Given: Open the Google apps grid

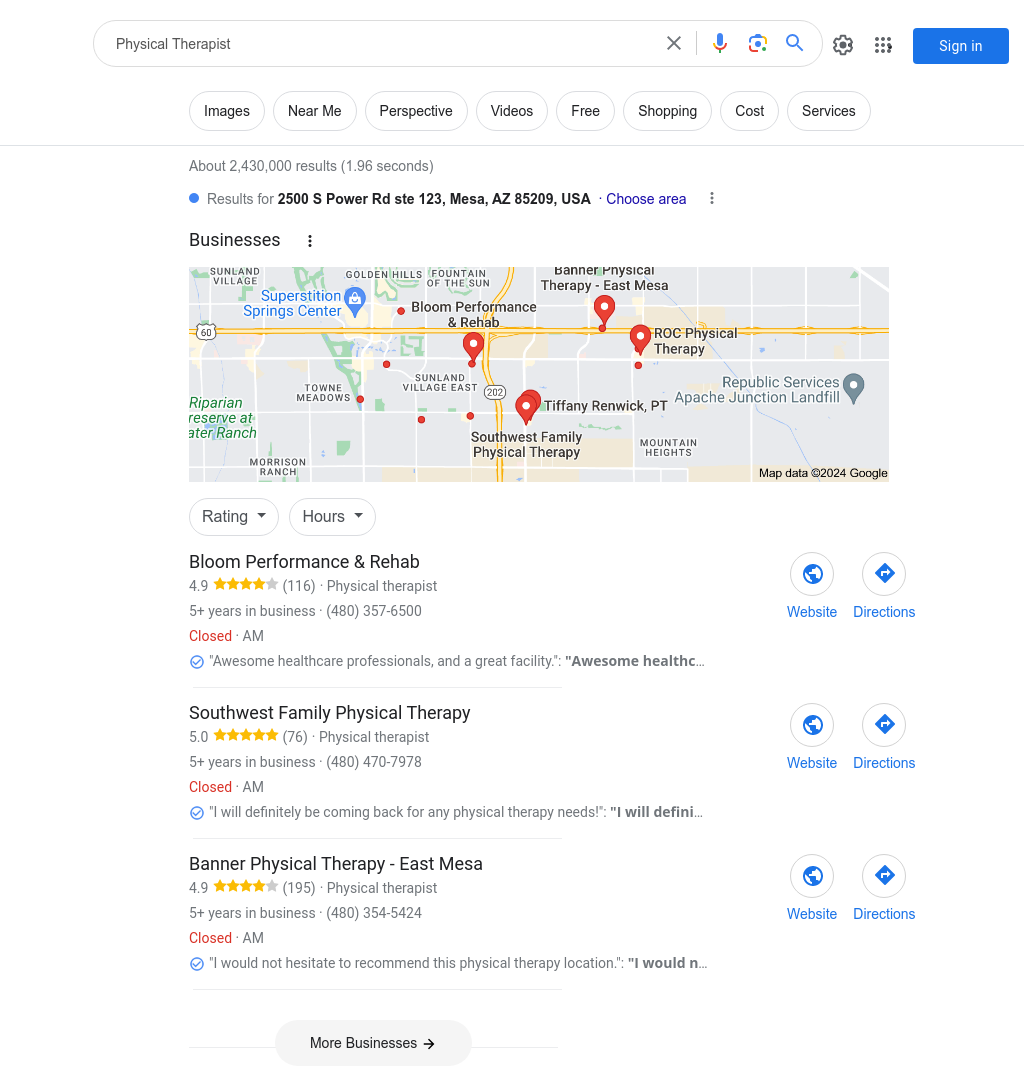Looking at the screenshot, I should 883,45.
